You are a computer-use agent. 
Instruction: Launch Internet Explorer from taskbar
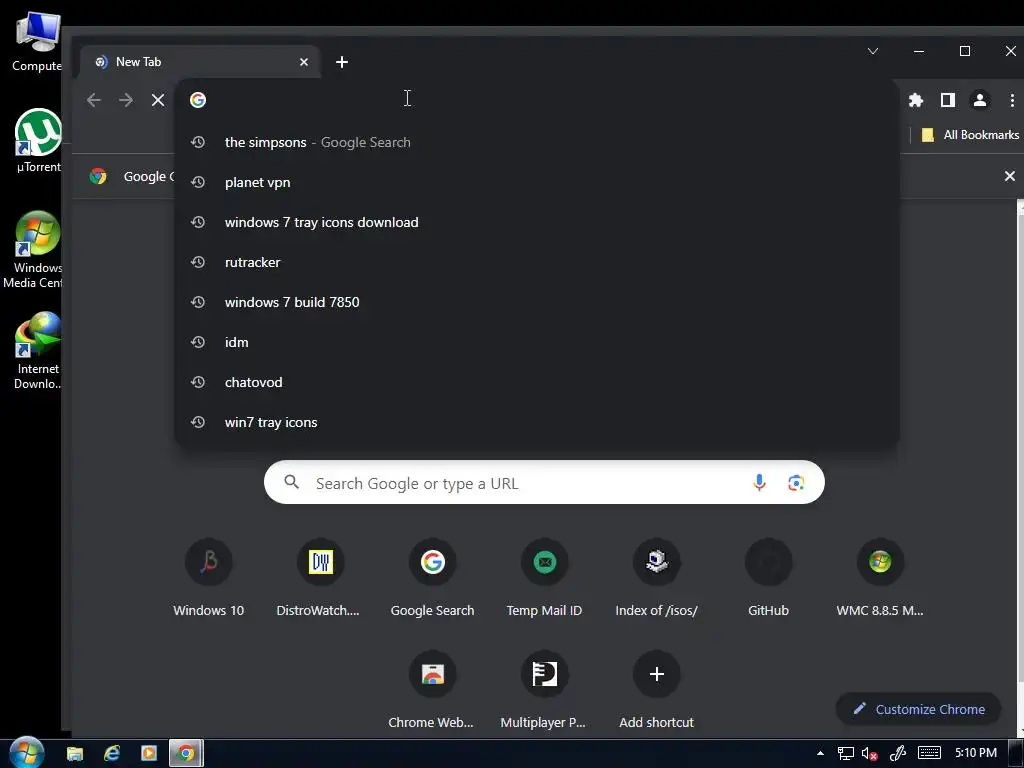[112, 754]
